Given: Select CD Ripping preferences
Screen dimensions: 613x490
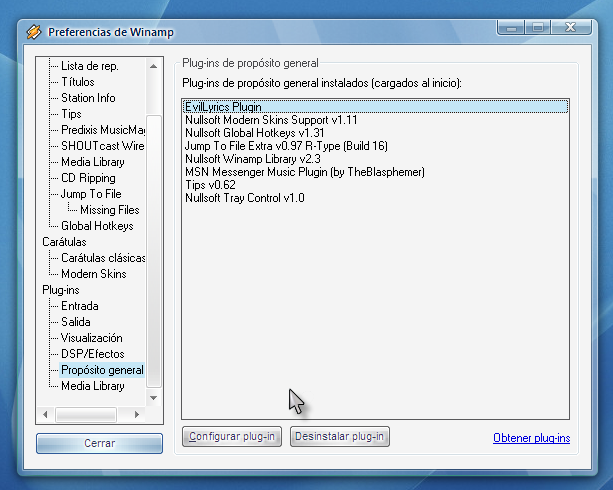Looking at the screenshot, I should pyautogui.click(x=88, y=178).
